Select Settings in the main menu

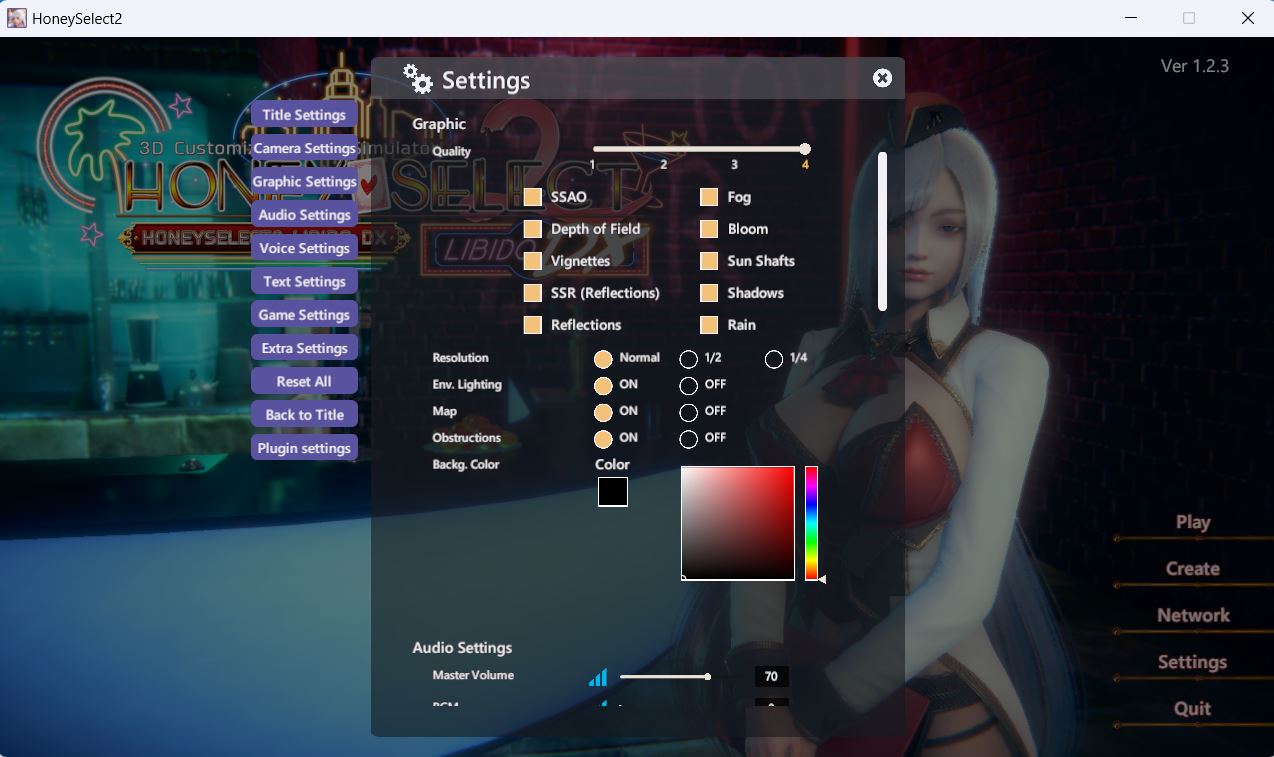pos(1193,662)
